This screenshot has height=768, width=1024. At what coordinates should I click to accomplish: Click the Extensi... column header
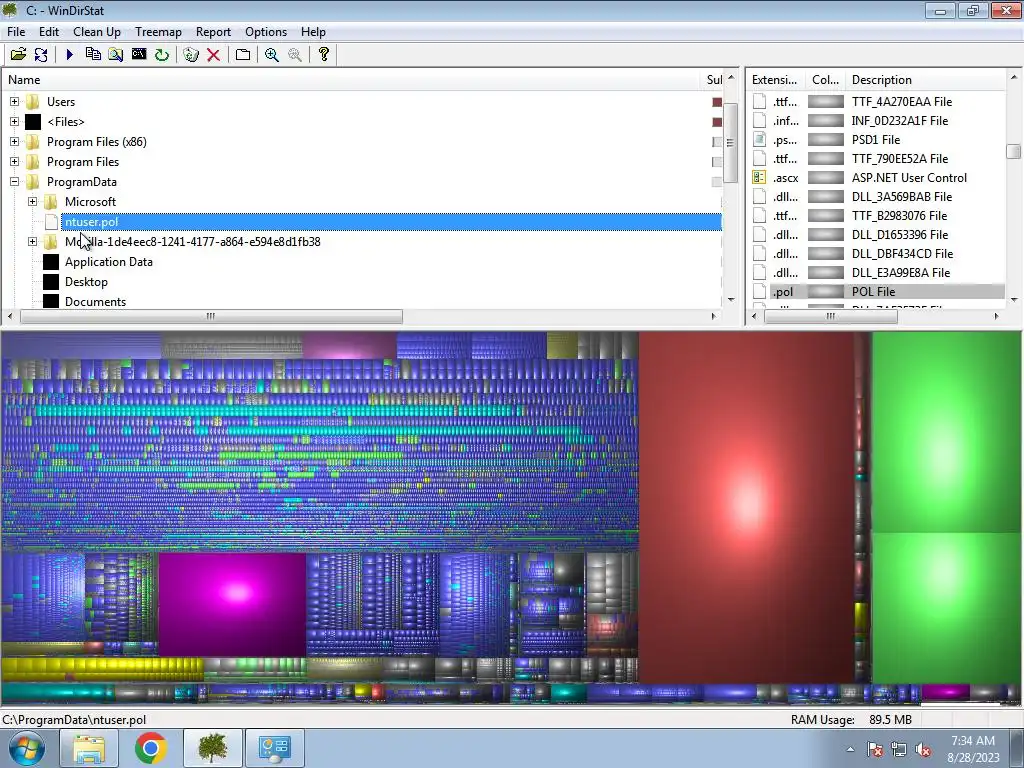coord(775,80)
